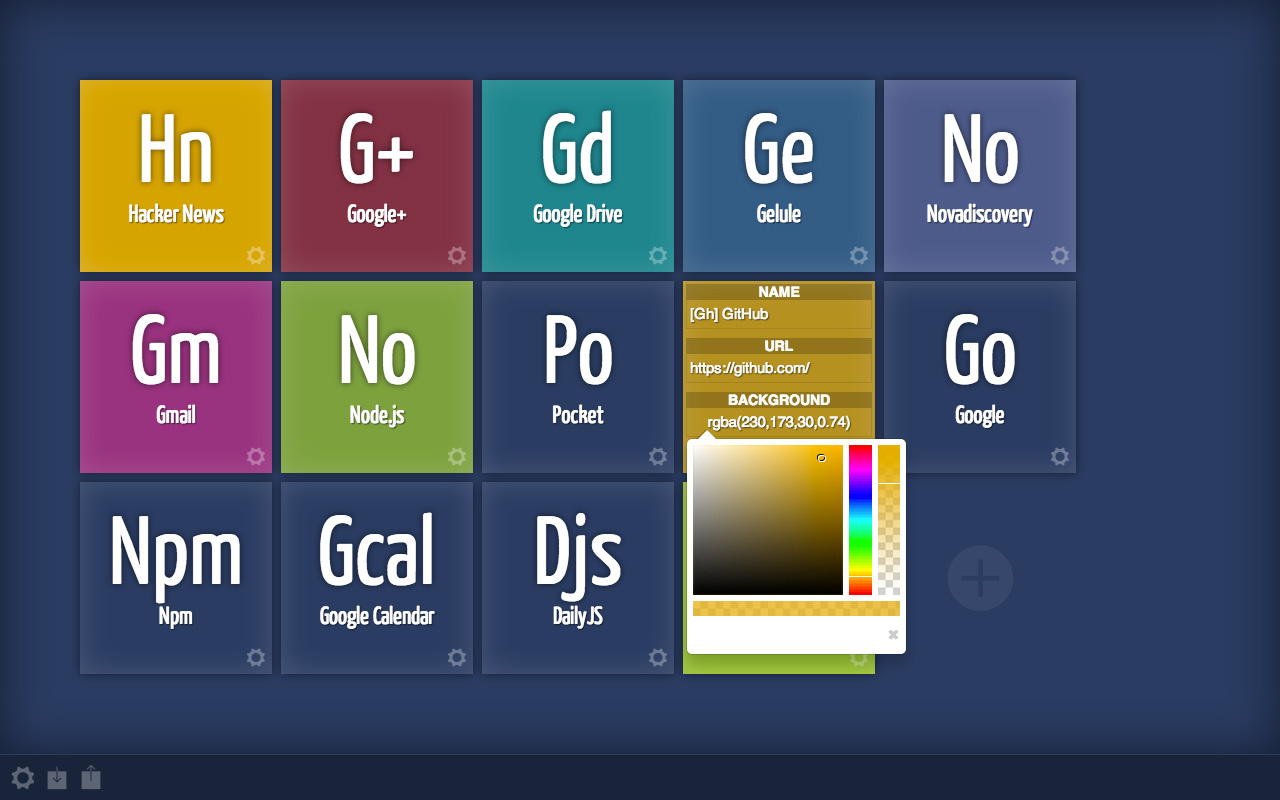The width and height of the screenshot is (1280, 800).
Task: Open settings gear on Gmail tile
Action: point(256,456)
